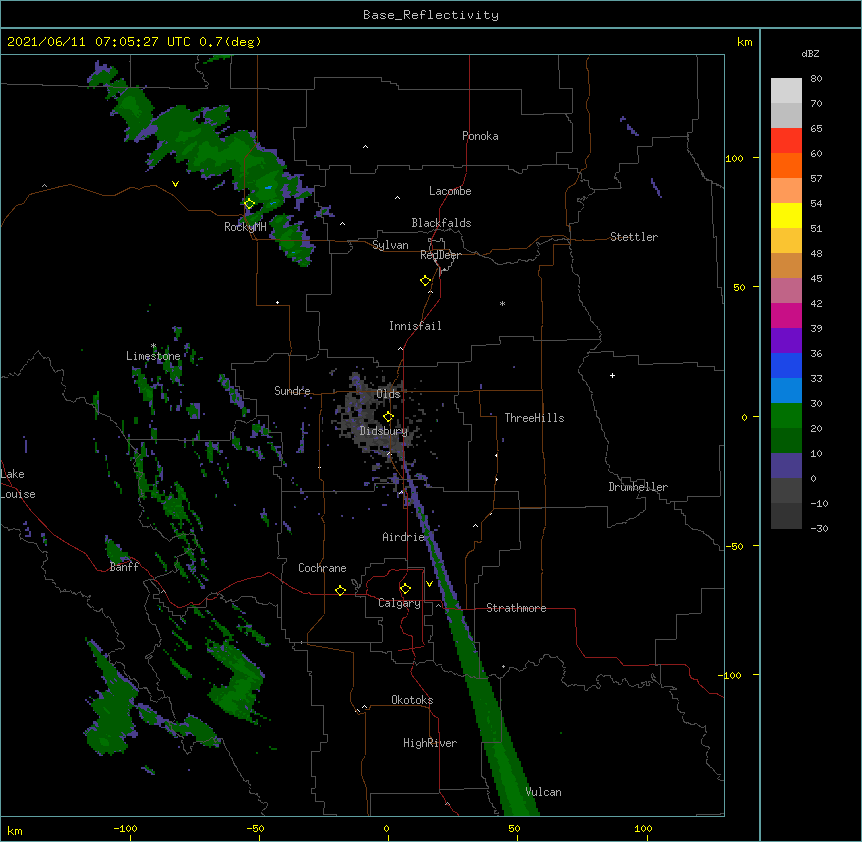Click the Stettler town label
The image size is (862, 842).
pos(634,237)
